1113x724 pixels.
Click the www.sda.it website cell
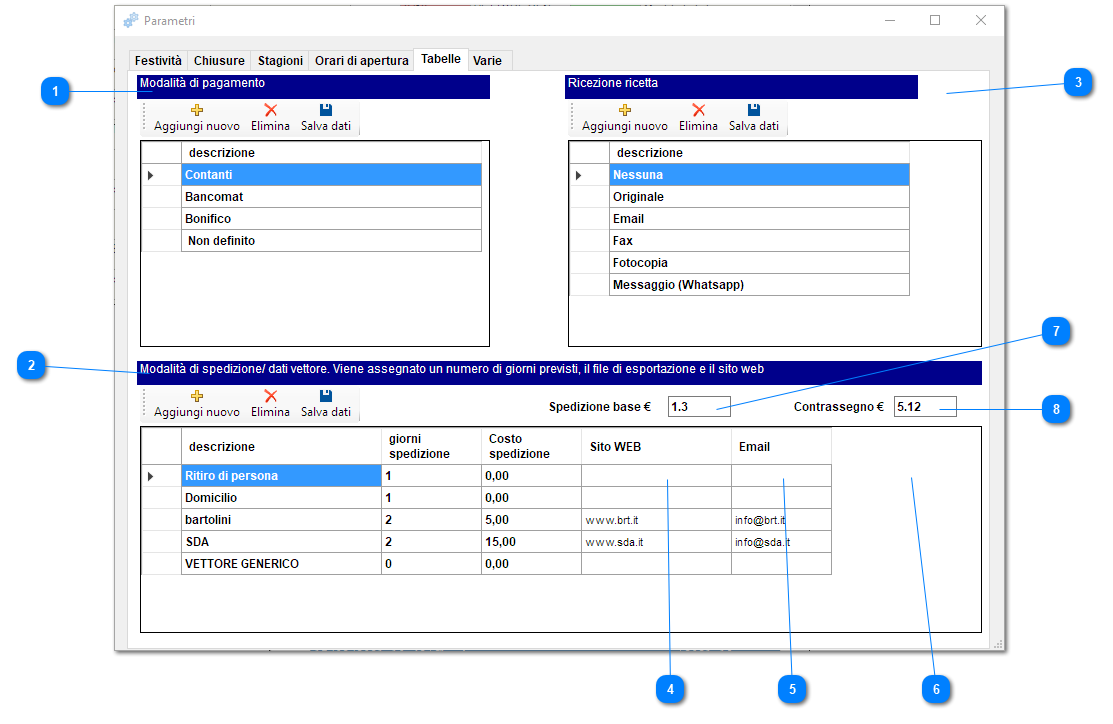pyautogui.click(x=657, y=542)
